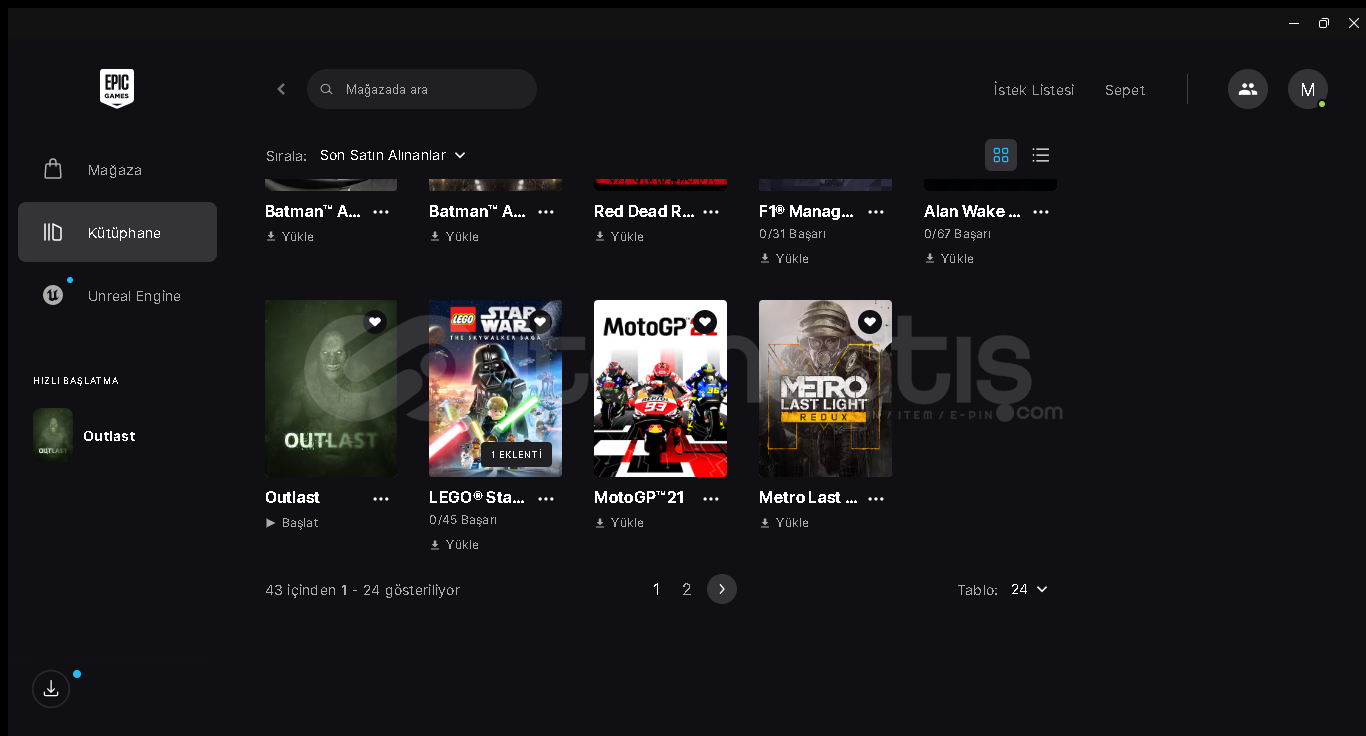This screenshot has width=1366, height=736.
Task: Open İstek Listesi wishlist
Action: click(1034, 90)
